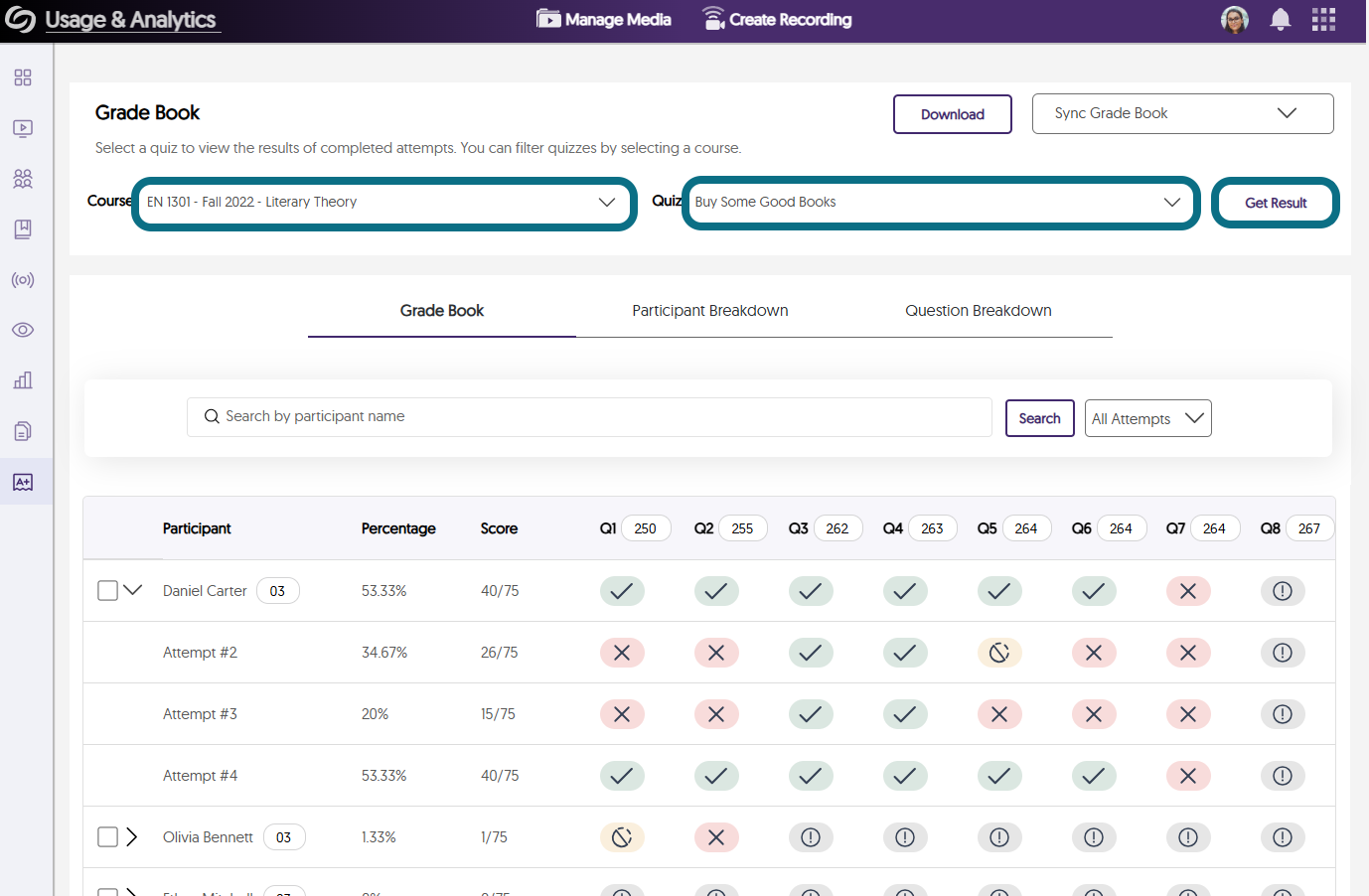This screenshot has height=896, width=1369.
Task: Click the user profile avatar
Action: click(x=1235, y=20)
